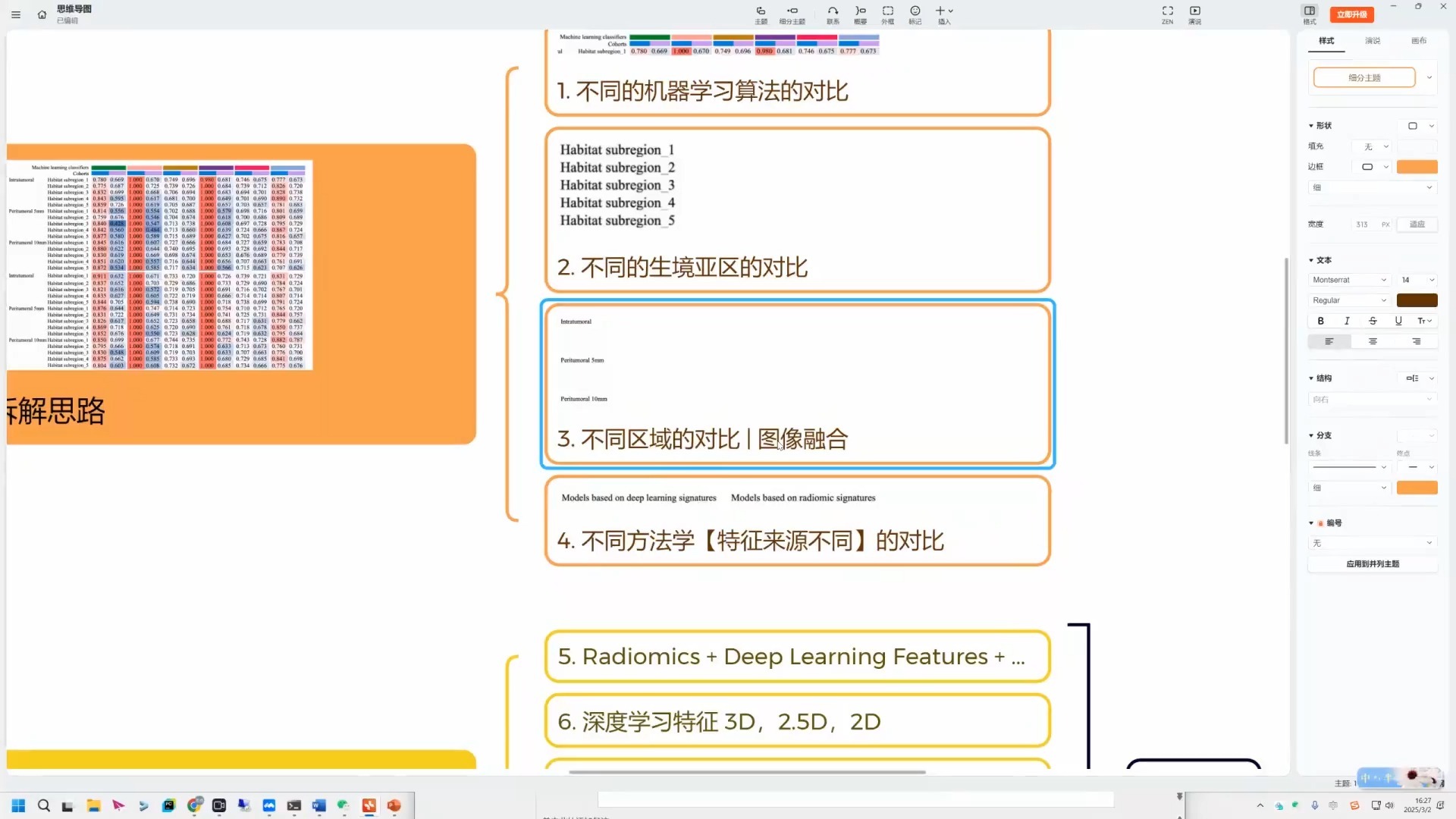Image resolution: width=1456 pixels, height=819 pixels.
Task: Select node 5. Radiomics + Deep Learning Features
Action: tap(797, 657)
